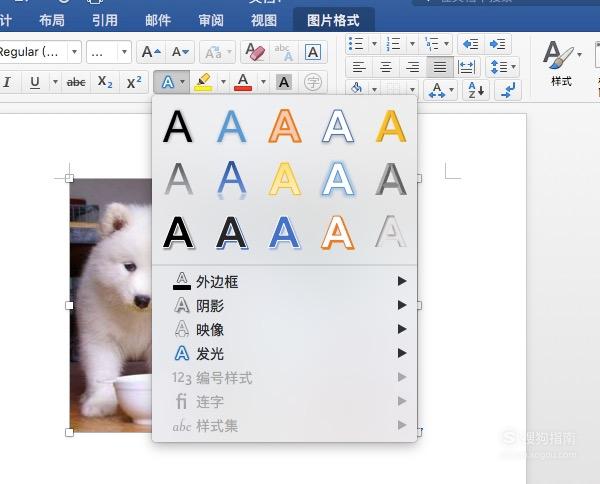The width and height of the screenshot is (600, 484).
Task: Choose white text orange outline preset
Action: click(338, 232)
